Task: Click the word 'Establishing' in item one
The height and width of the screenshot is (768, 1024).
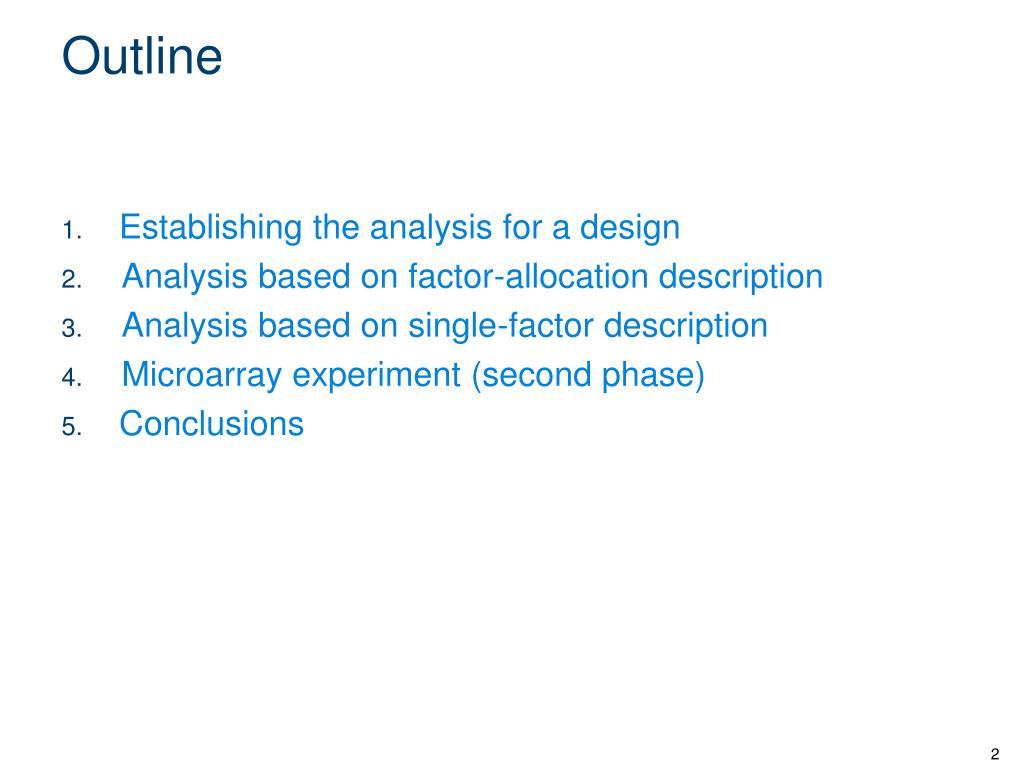Action: coord(210,228)
